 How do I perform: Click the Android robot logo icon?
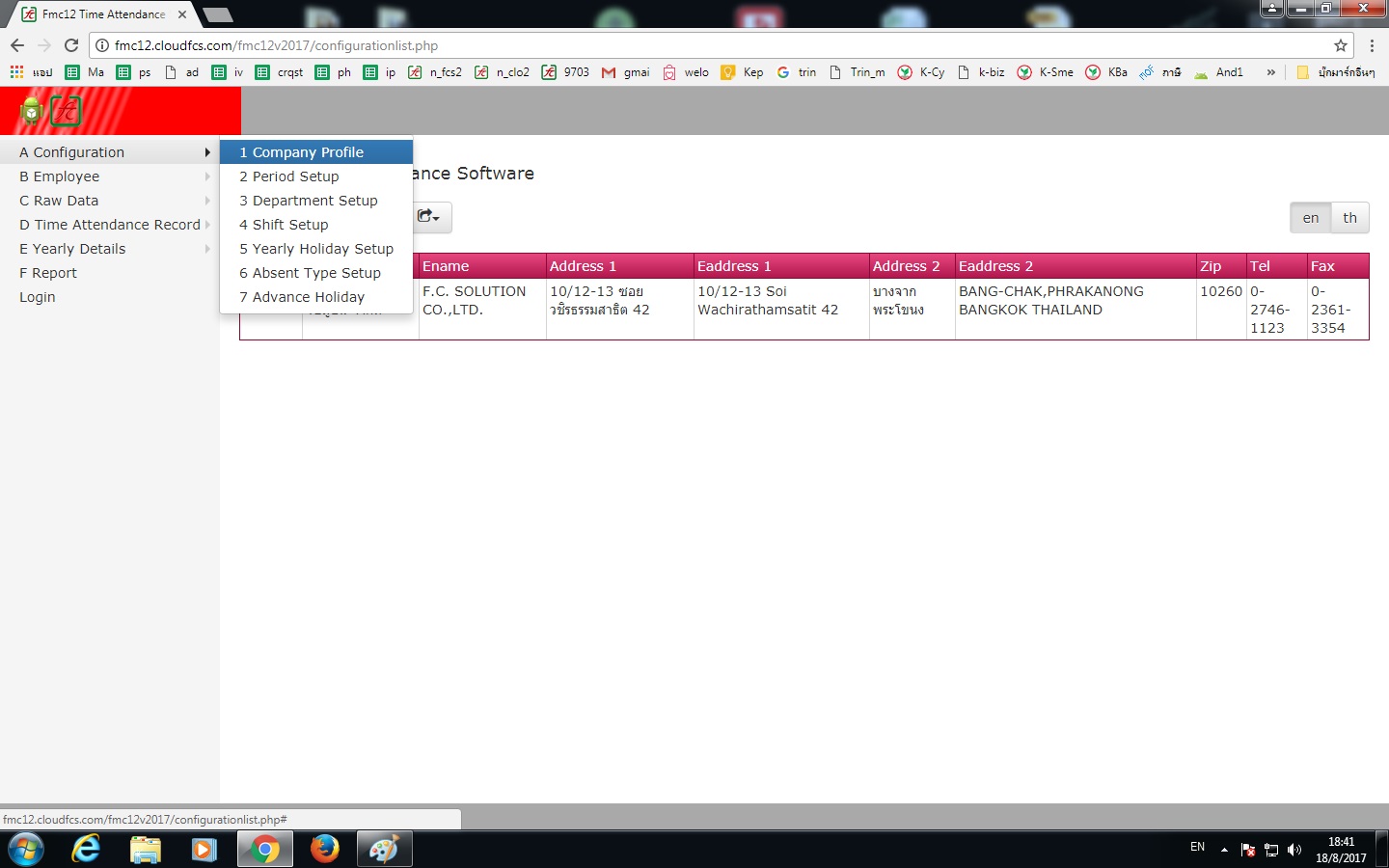(x=32, y=112)
